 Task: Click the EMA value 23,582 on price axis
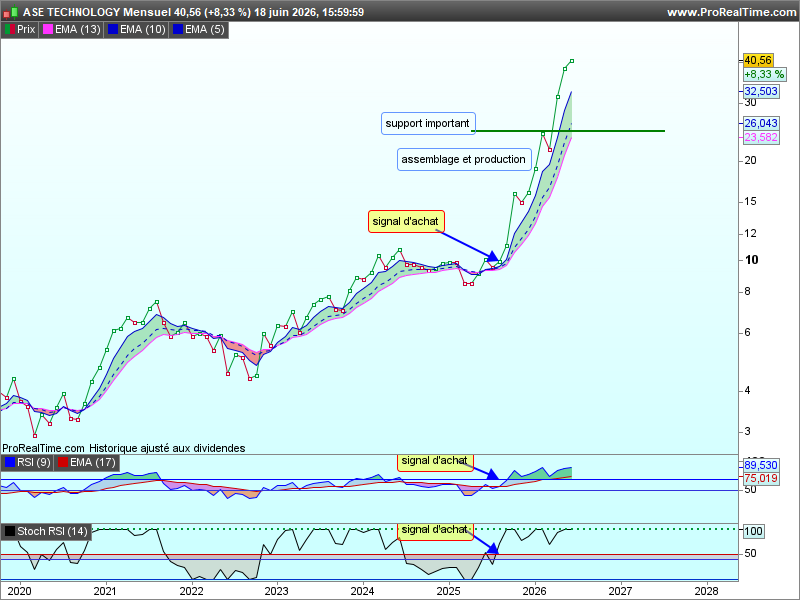(761, 137)
